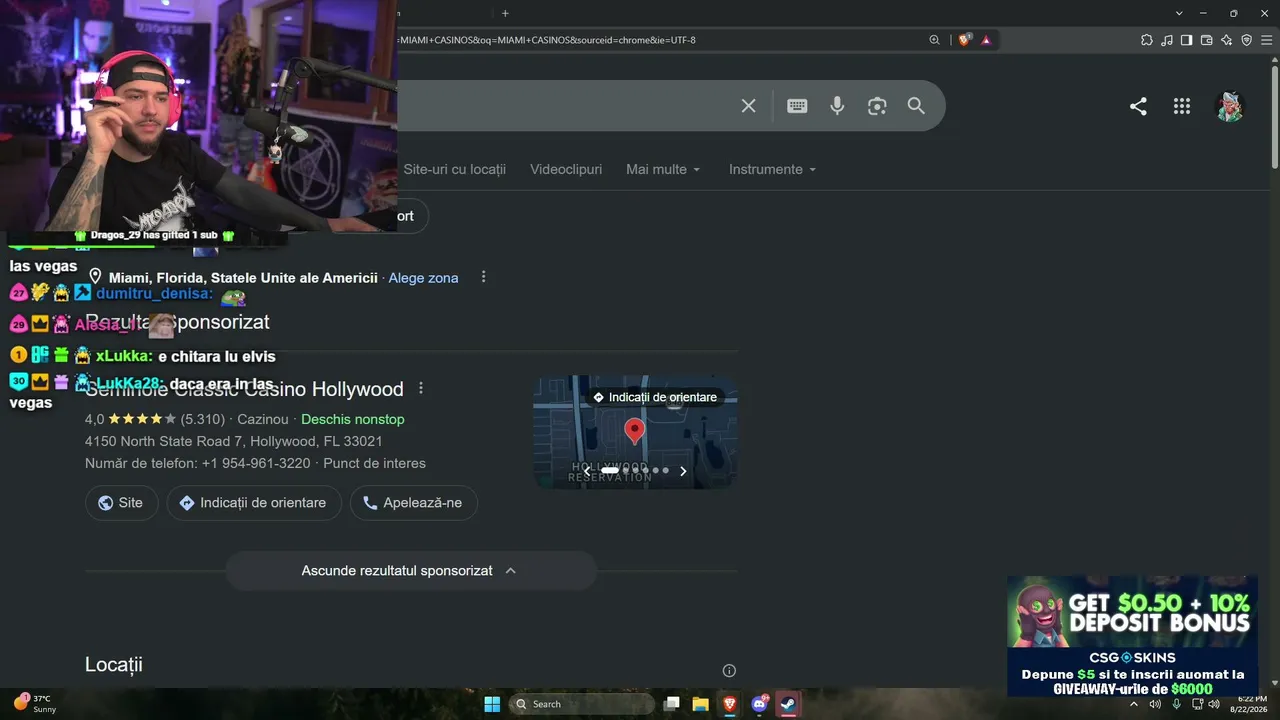Click 'Indicații de orientare' chip on map
Image resolution: width=1280 pixels, height=720 pixels.
[x=655, y=397]
